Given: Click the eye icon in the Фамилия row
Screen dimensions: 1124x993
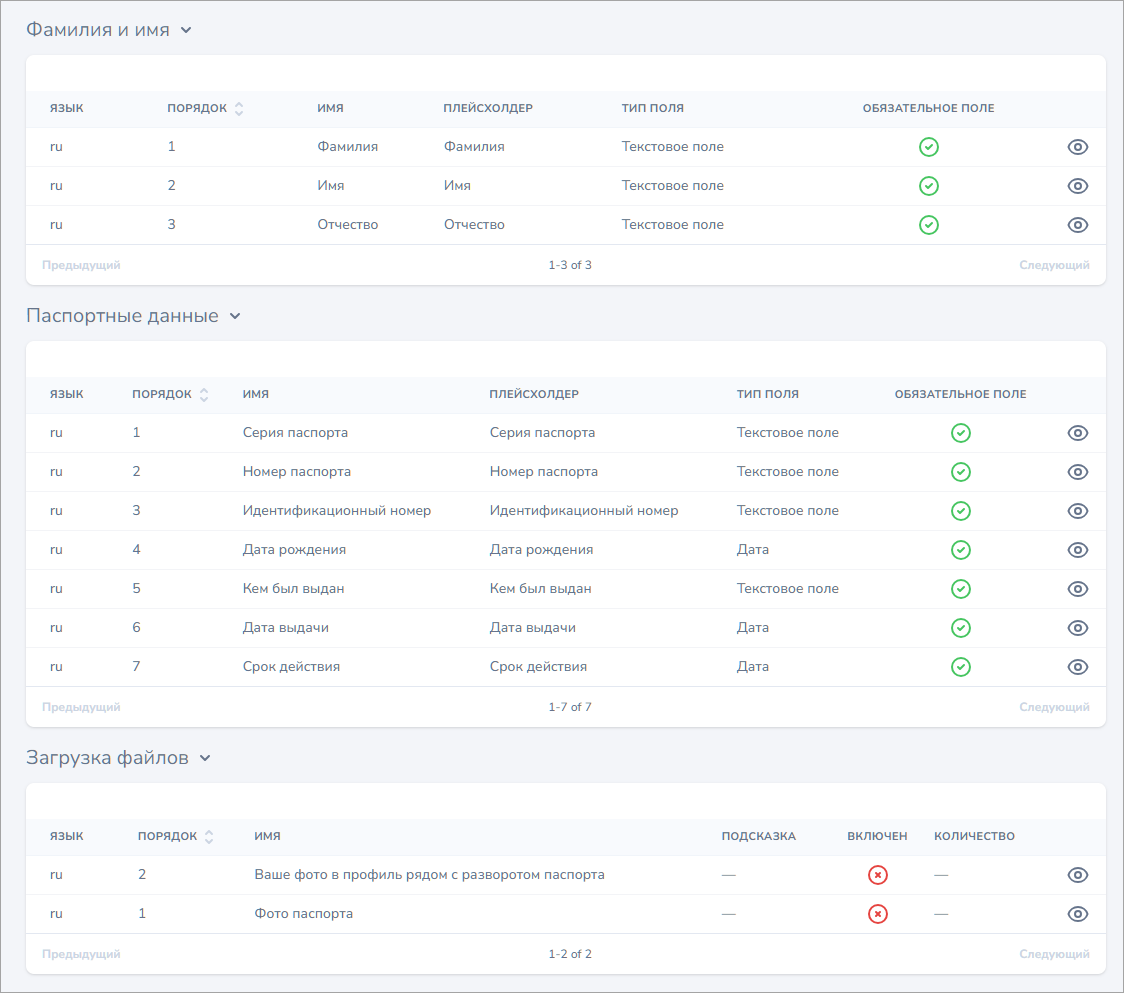Looking at the screenshot, I should point(1077,147).
